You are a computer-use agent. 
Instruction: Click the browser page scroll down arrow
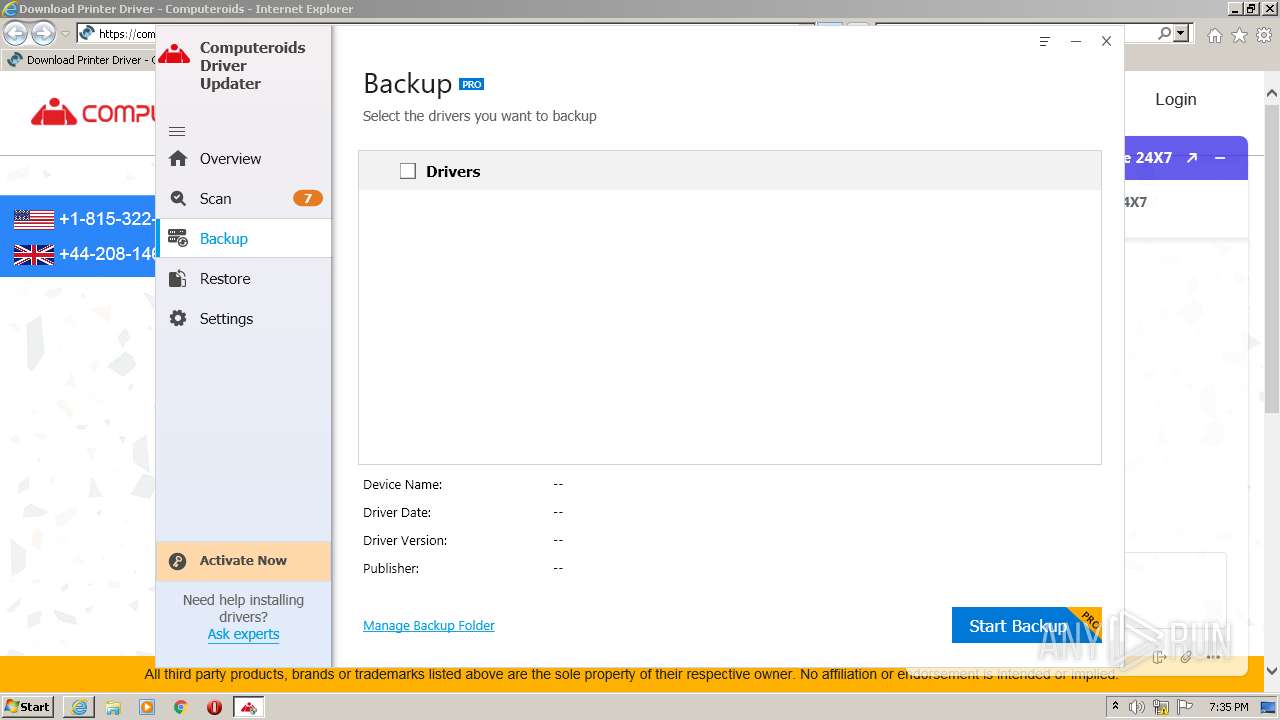[1271, 671]
